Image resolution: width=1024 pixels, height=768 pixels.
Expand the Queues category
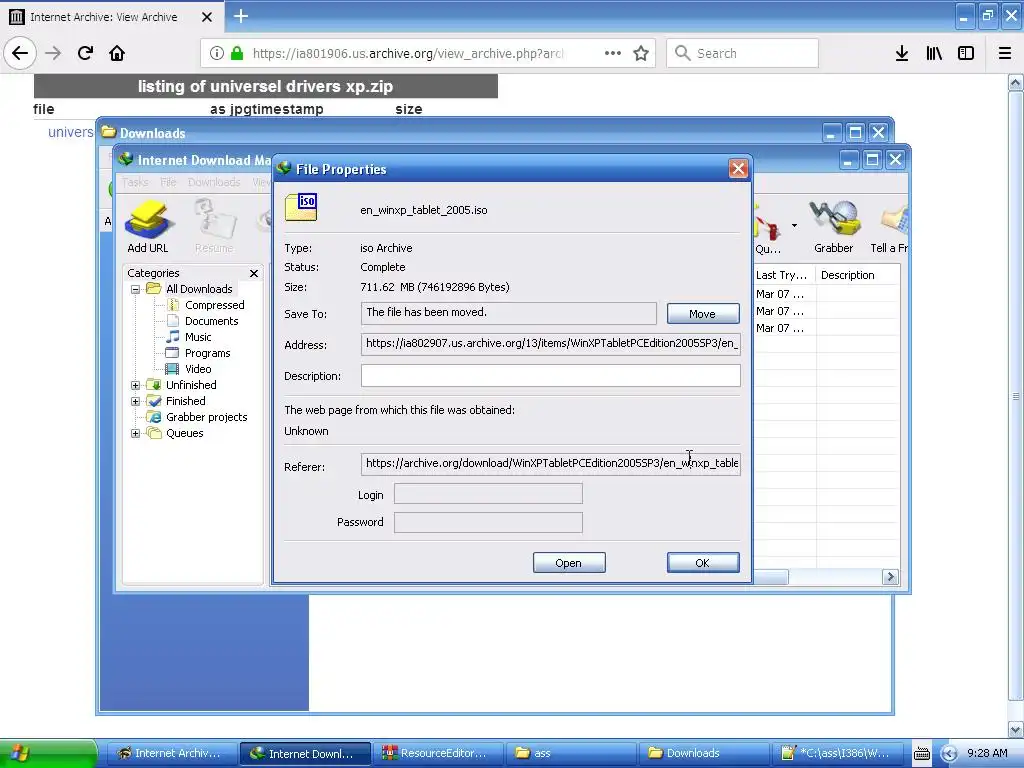pyautogui.click(x=135, y=433)
